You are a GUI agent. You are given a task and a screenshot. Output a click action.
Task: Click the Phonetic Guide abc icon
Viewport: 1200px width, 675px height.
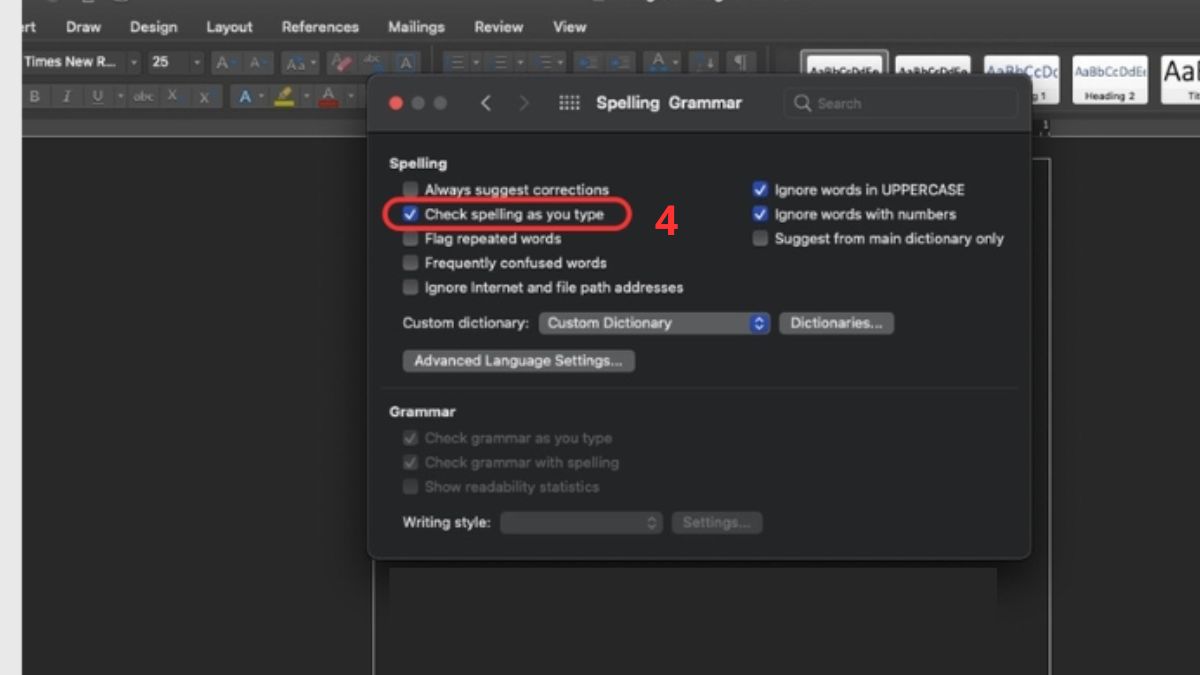pyautogui.click(x=375, y=63)
